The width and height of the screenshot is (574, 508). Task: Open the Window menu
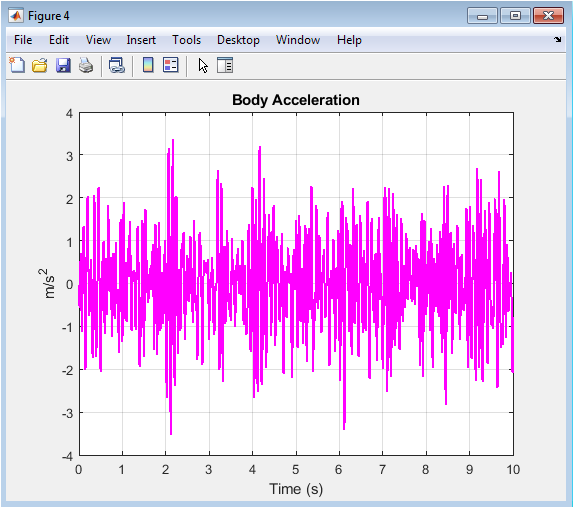coord(298,40)
